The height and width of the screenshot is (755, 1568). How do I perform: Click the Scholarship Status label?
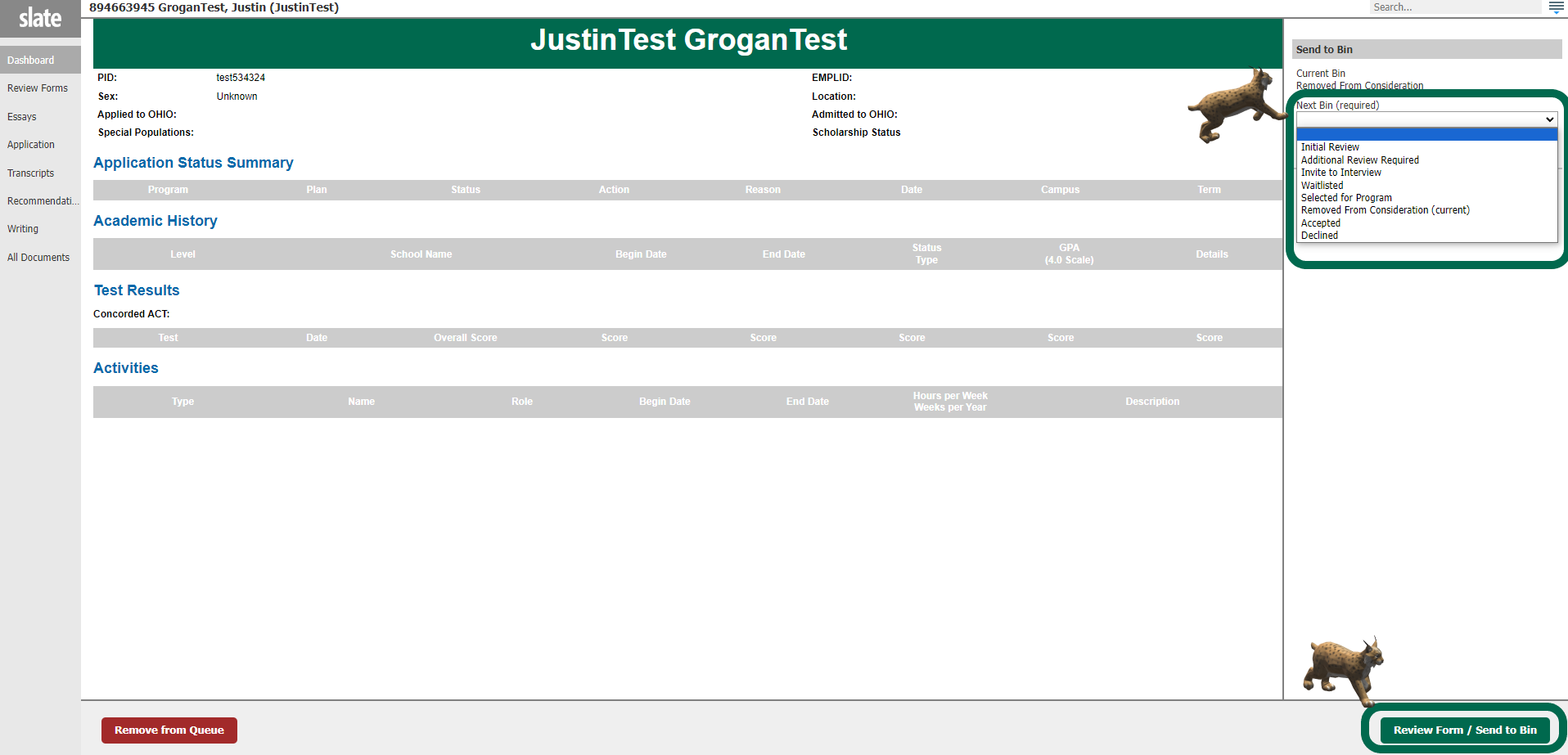(x=856, y=133)
